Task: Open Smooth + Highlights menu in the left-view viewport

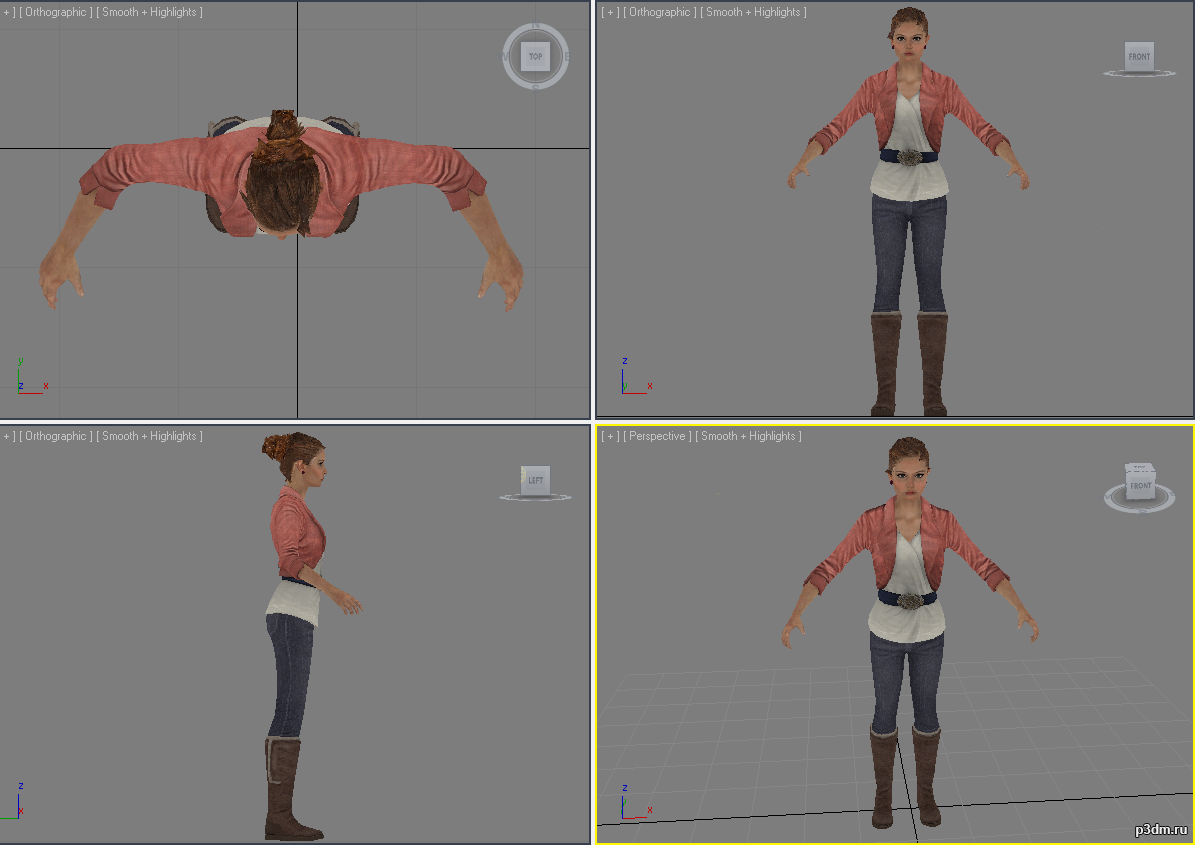Action: pos(149,436)
